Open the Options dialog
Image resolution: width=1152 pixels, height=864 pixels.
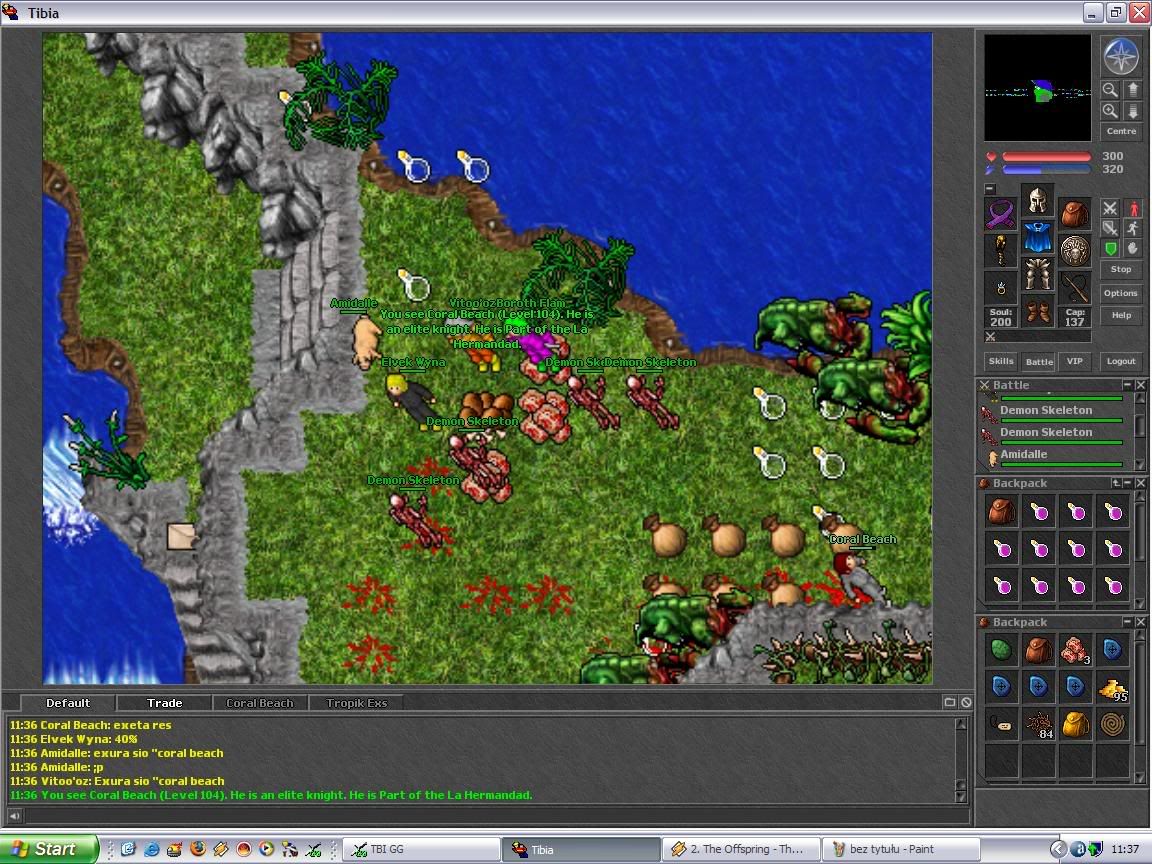[x=1121, y=292]
